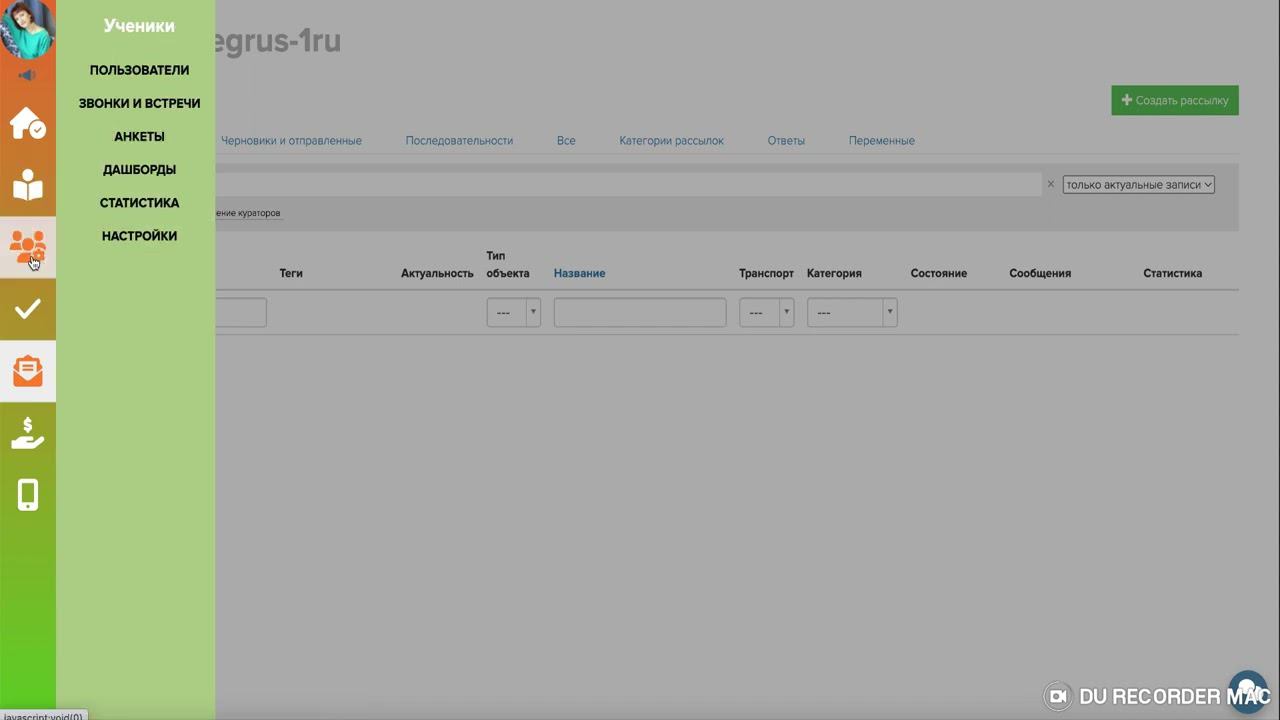
Task: Click the Статистика column header
Action: click(x=1172, y=273)
